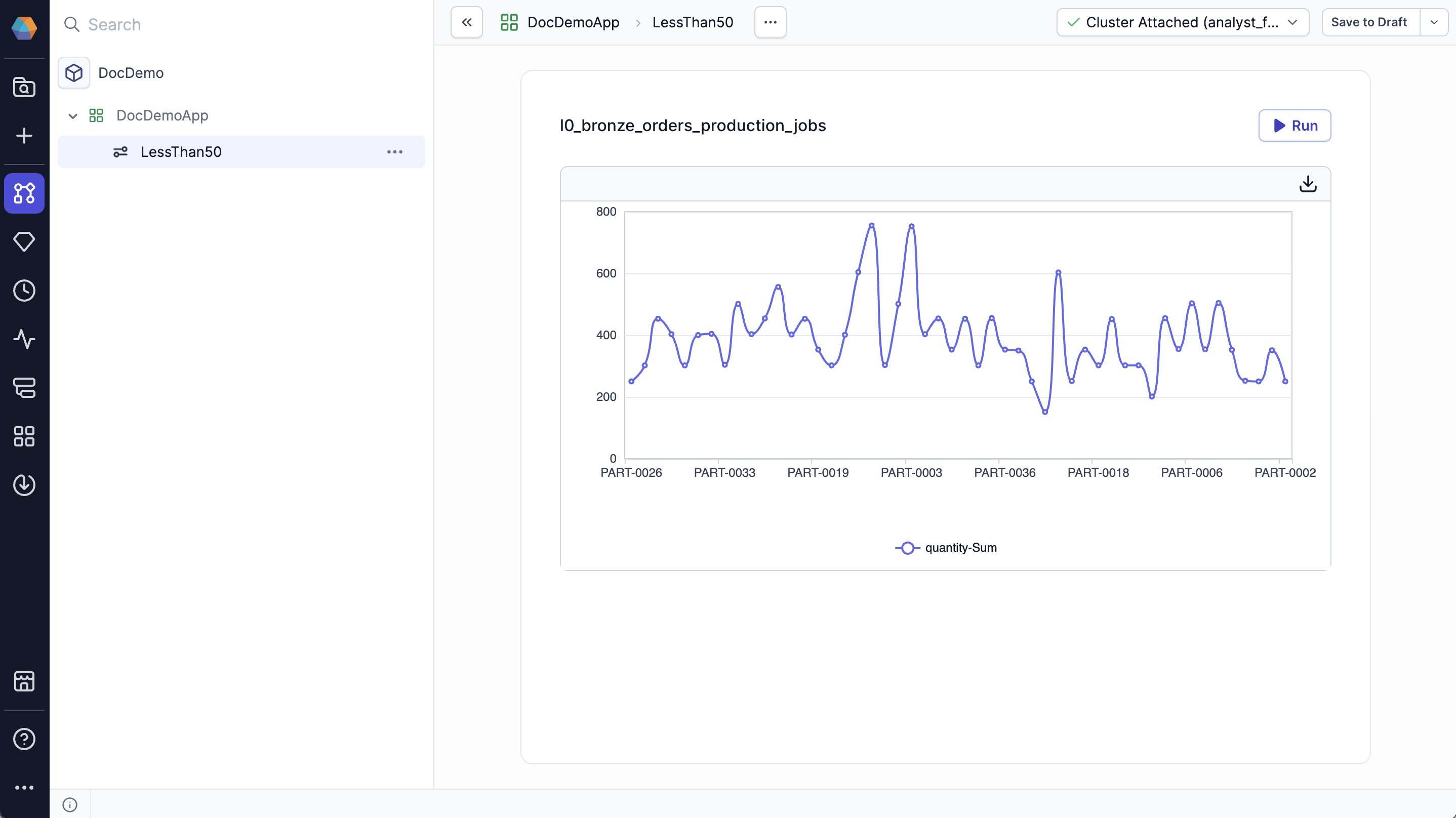
Task: Open the marketplace storefront sidebar icon
Action: (x=24, y=681)
